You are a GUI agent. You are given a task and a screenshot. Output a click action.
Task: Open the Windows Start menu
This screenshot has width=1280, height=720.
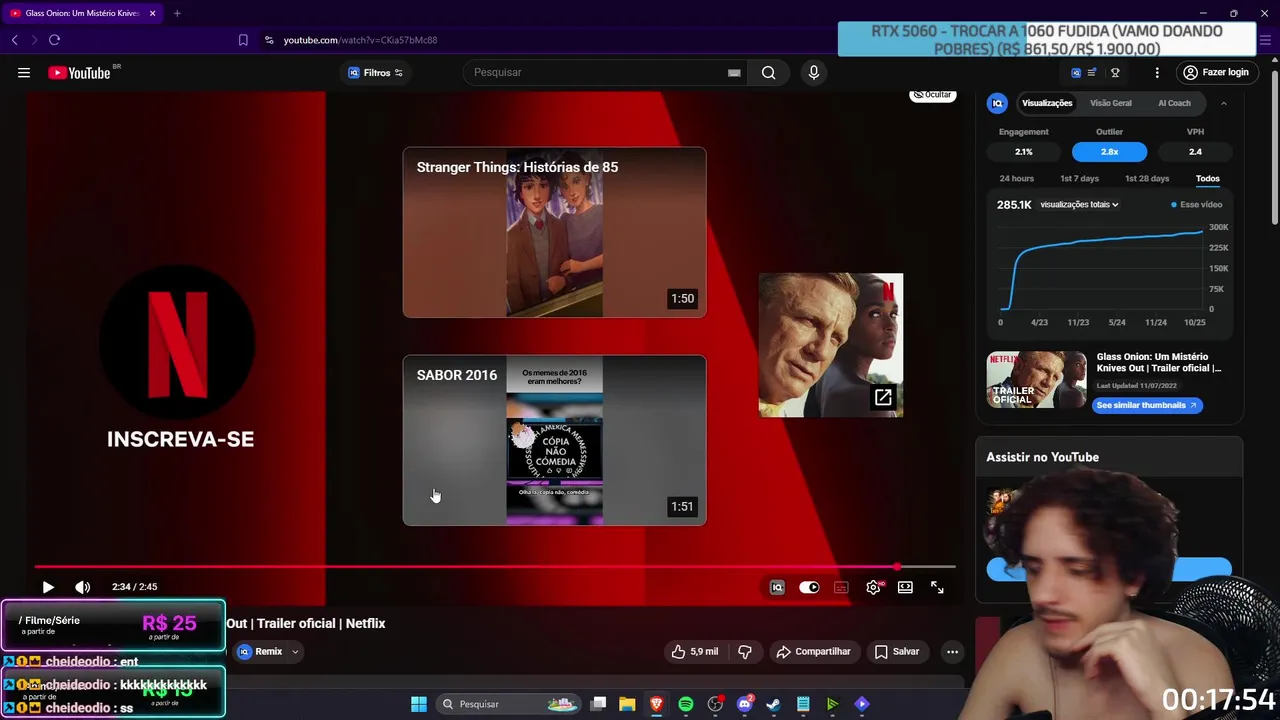coord(419,704)
